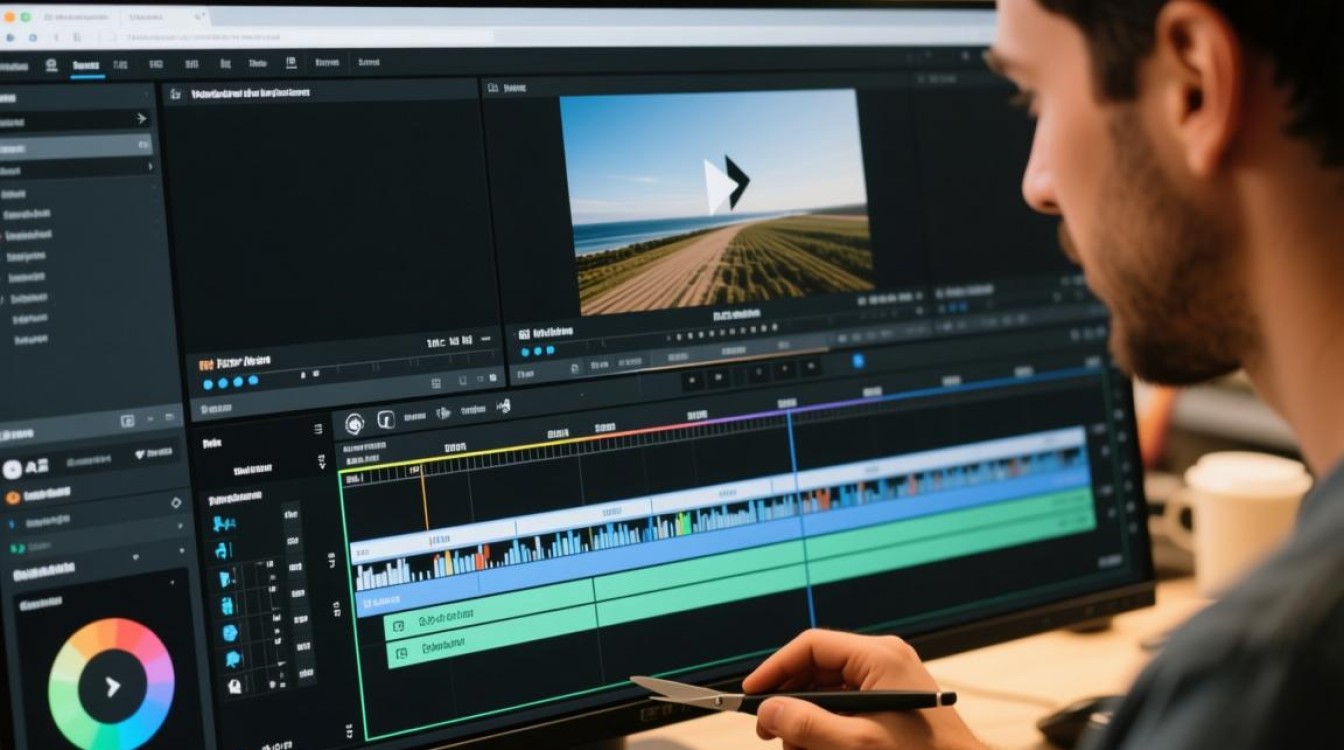
Task: Click the beach video frame in the preview monitor
Action: pos(716,202)
